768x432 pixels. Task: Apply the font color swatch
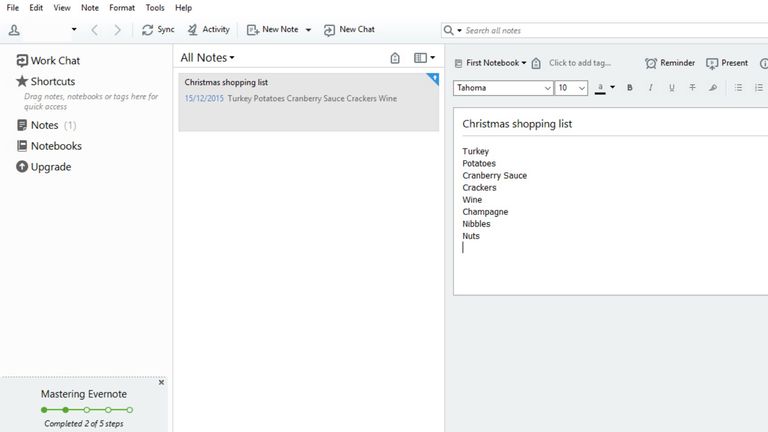[600, 88]
